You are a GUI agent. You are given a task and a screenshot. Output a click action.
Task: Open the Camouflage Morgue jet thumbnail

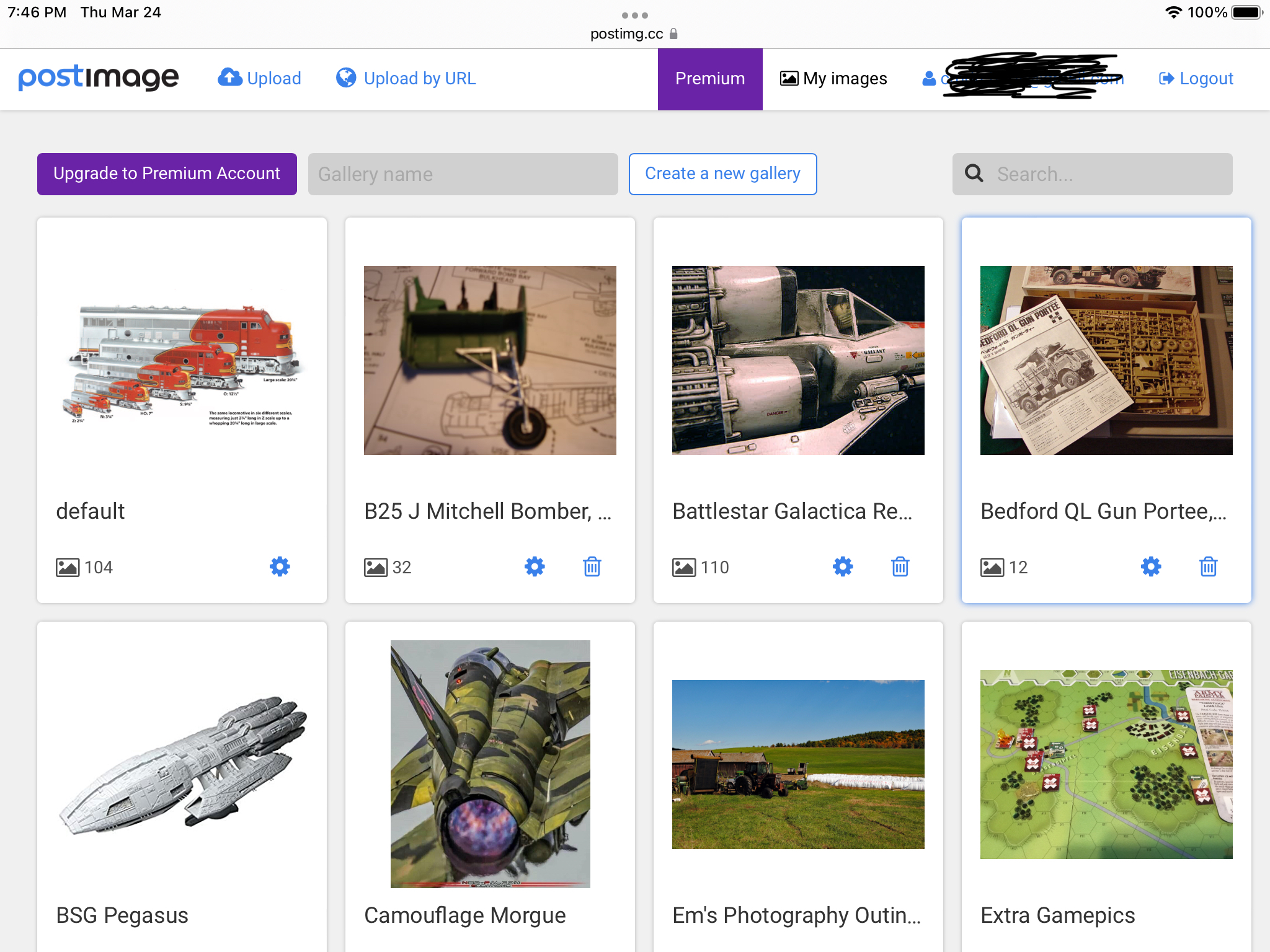point(490,764)
